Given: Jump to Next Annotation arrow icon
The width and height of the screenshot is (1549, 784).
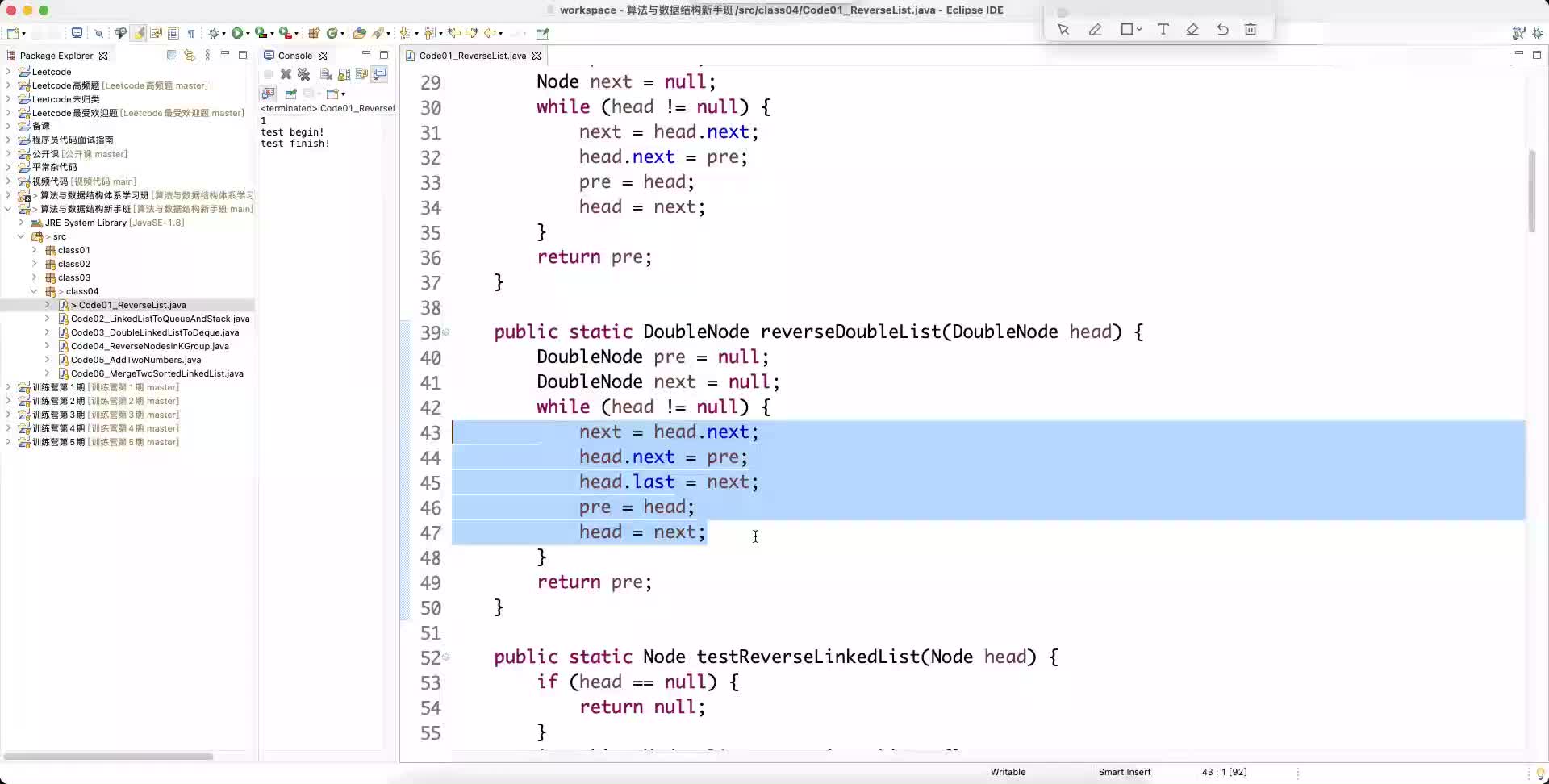Looking at the screenshot, I should click(404, 33).
